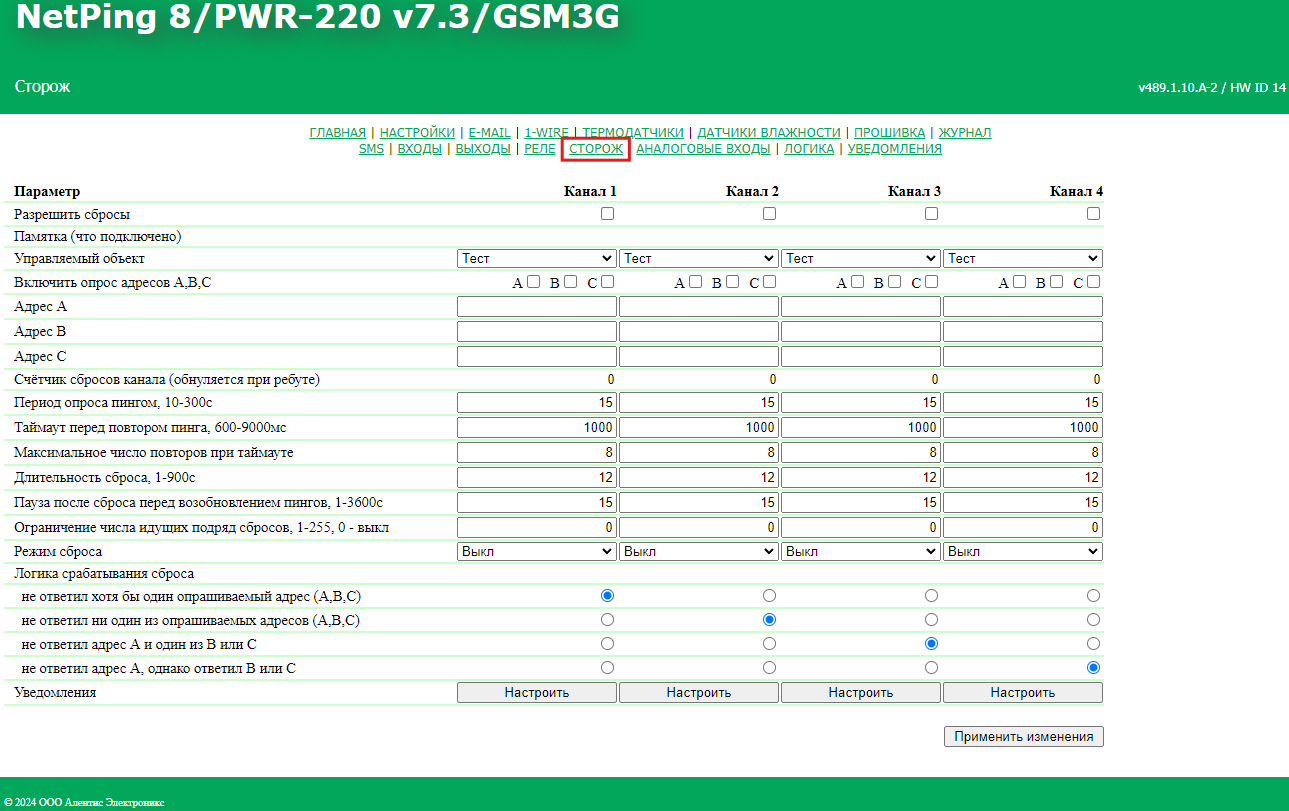Check address C polling for Канал 4

pyautogui.click(x=1093, y=282)
